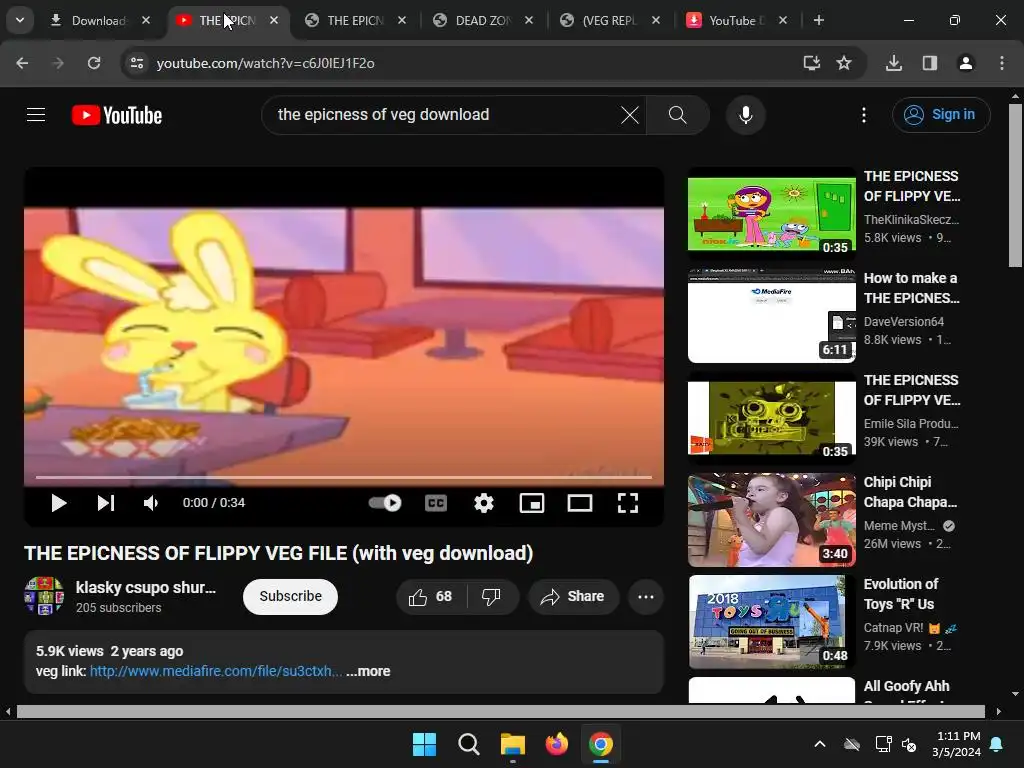This screenshot has height=768, width=1024.
Task: Clear the search query with X
Action: 630,115
